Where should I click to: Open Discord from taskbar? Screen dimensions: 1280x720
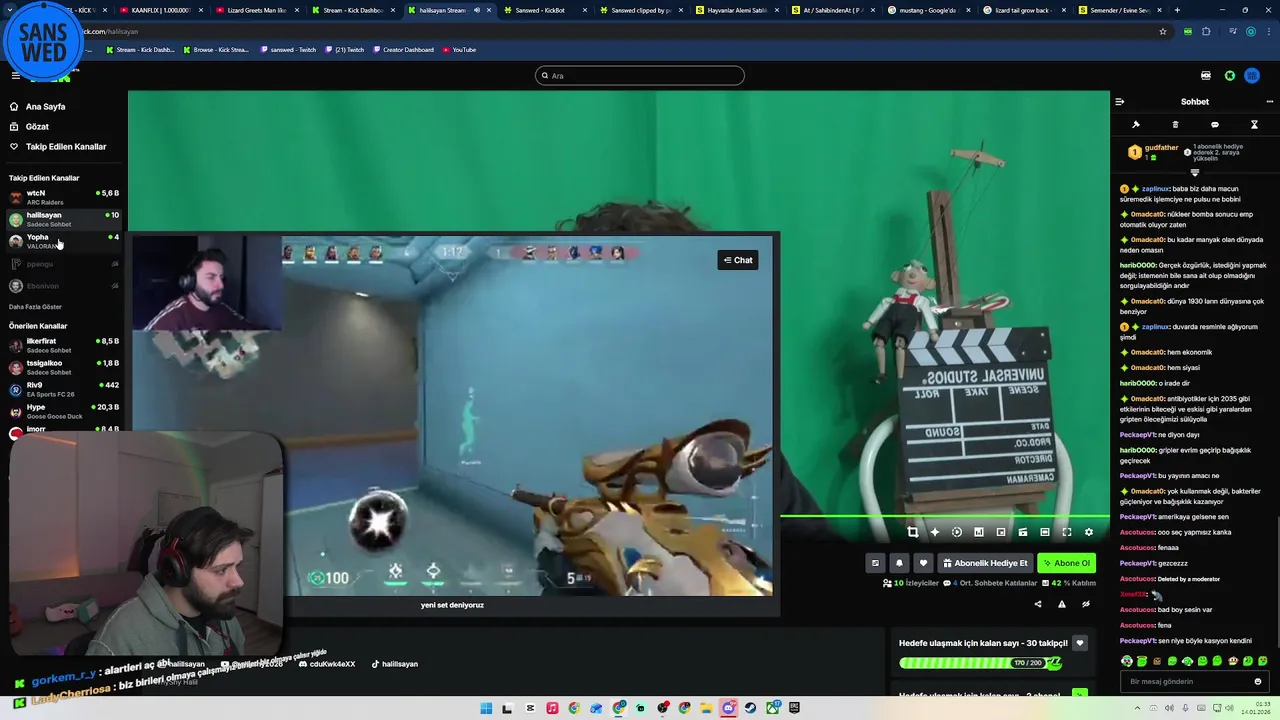click(728, 708)
